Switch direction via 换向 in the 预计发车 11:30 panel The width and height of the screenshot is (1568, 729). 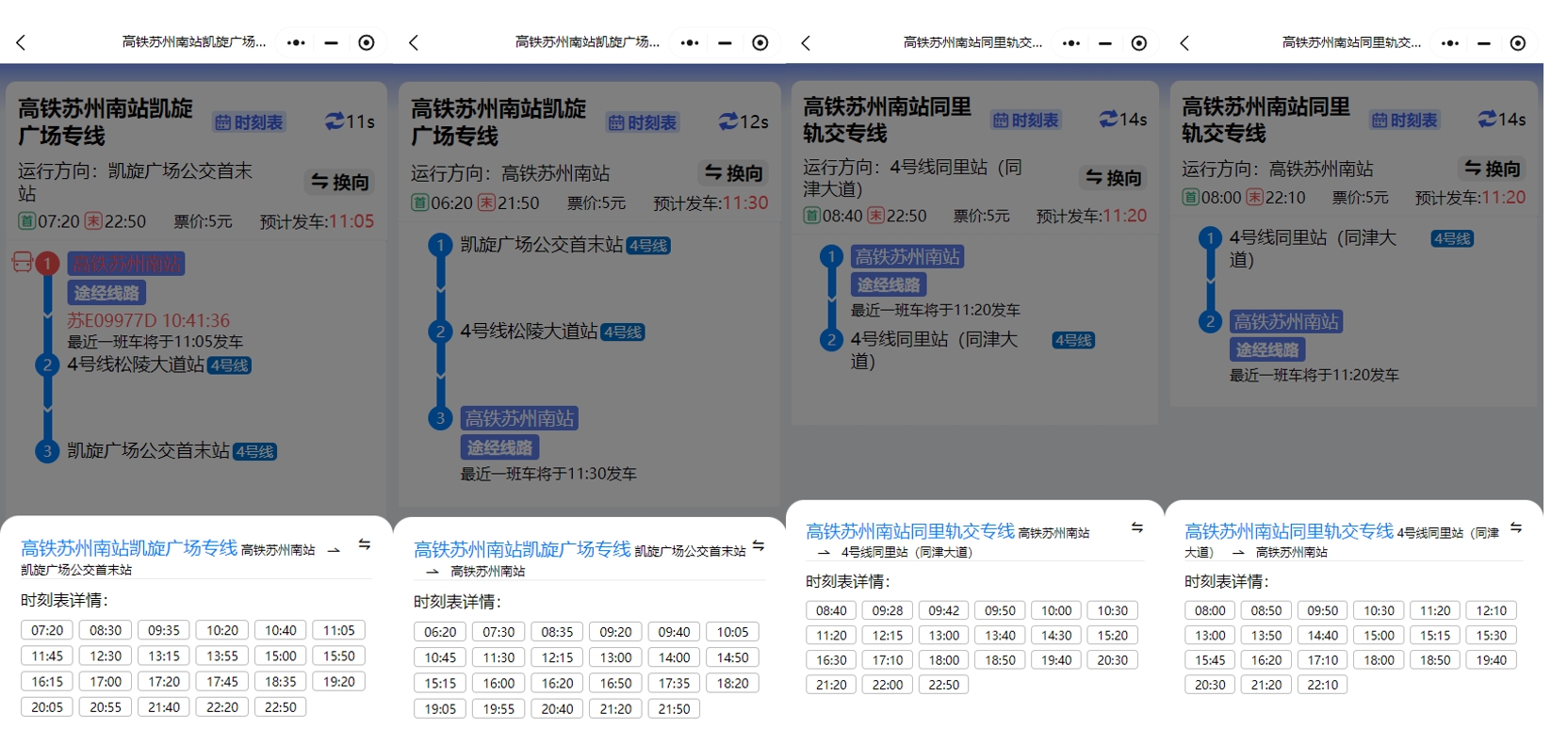pos(734,172)
